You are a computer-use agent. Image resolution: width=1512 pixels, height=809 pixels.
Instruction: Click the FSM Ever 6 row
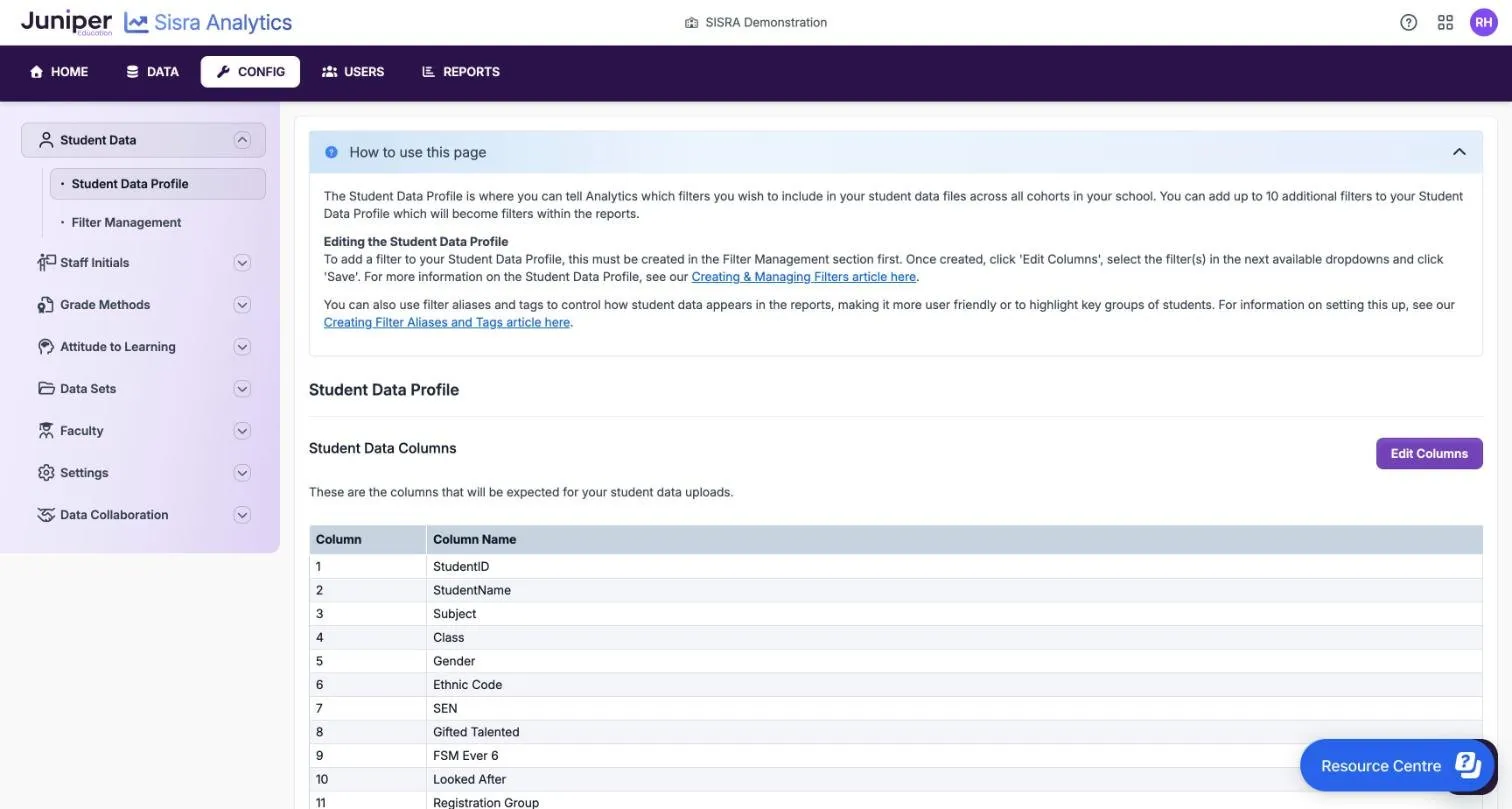click(x=896, y=756)
